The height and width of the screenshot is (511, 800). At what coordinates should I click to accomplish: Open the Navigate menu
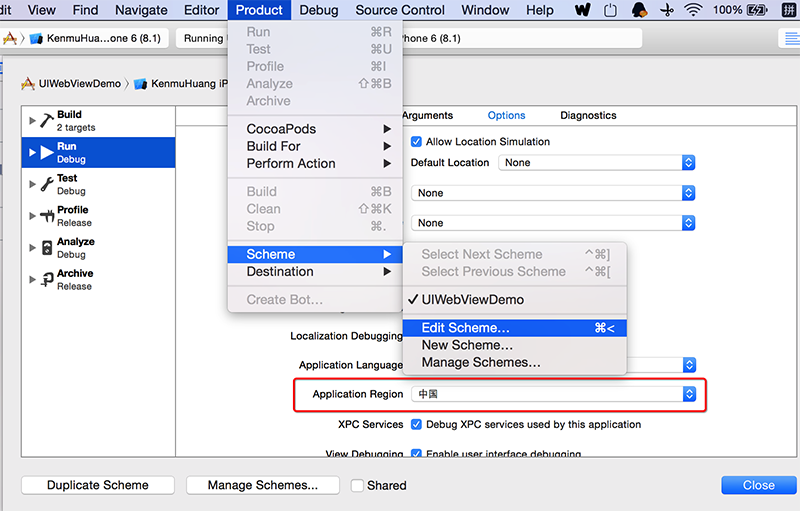tap(141, 10)
